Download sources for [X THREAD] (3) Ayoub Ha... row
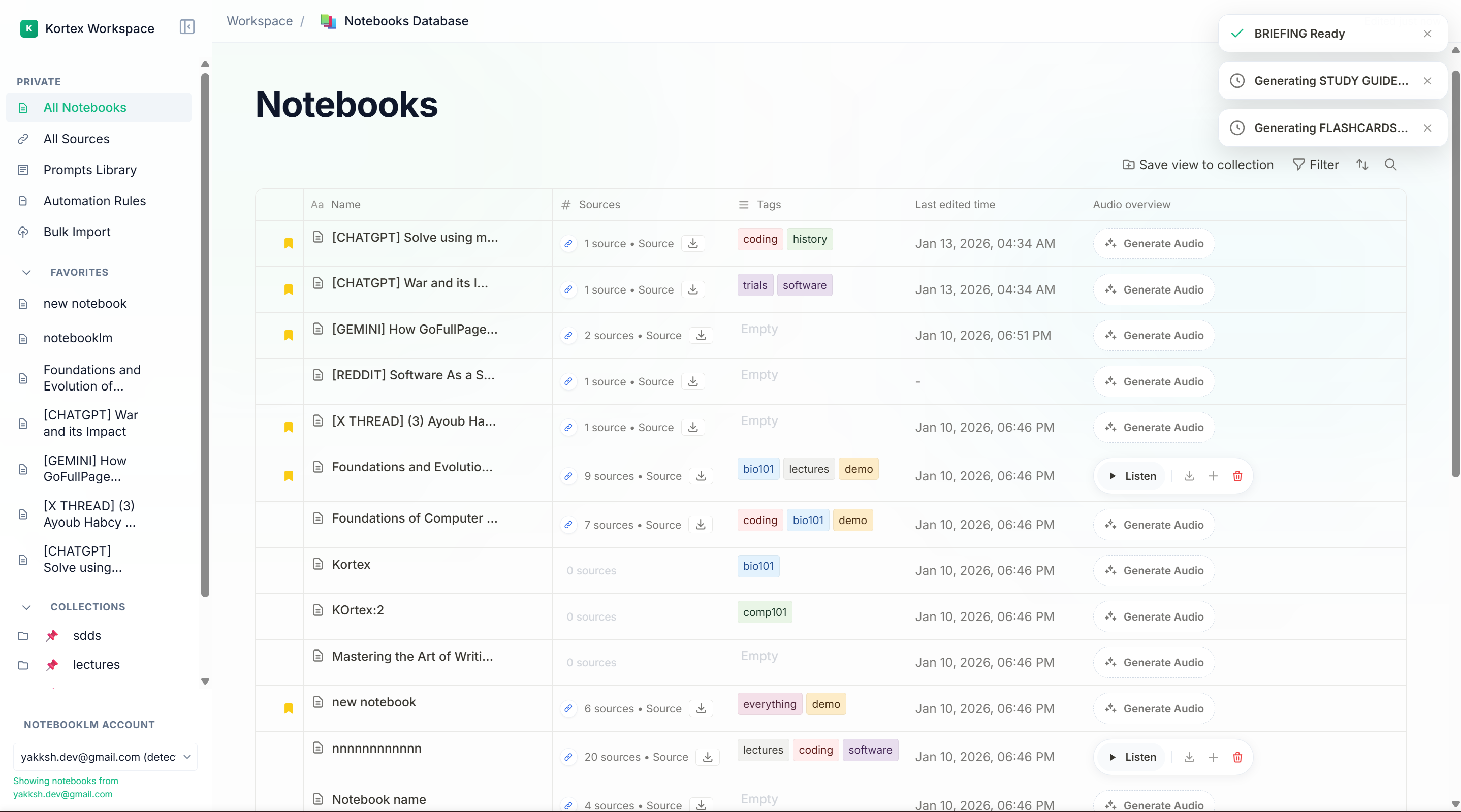This screenshot has height=812, width=1461. 693,427
